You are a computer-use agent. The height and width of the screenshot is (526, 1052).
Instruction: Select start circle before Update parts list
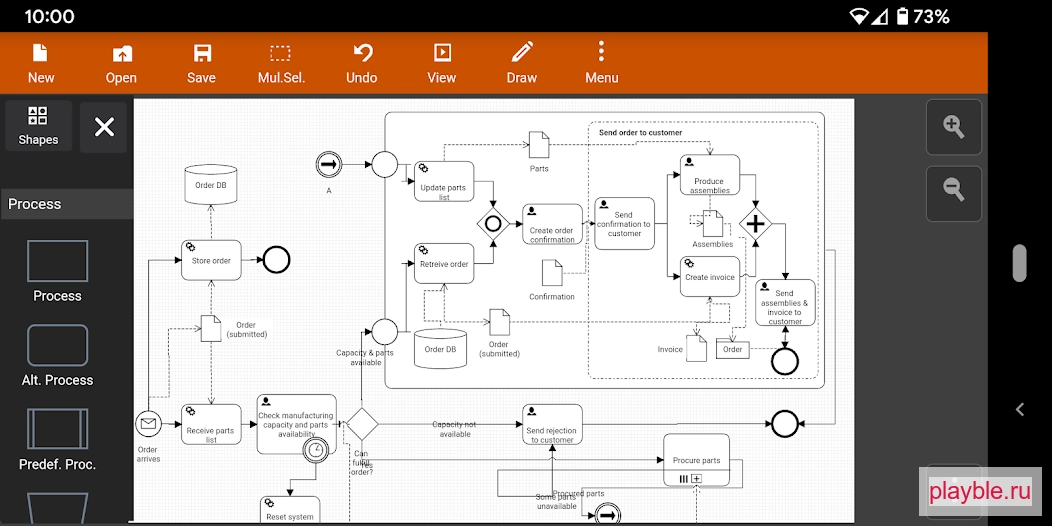[384, 164]
